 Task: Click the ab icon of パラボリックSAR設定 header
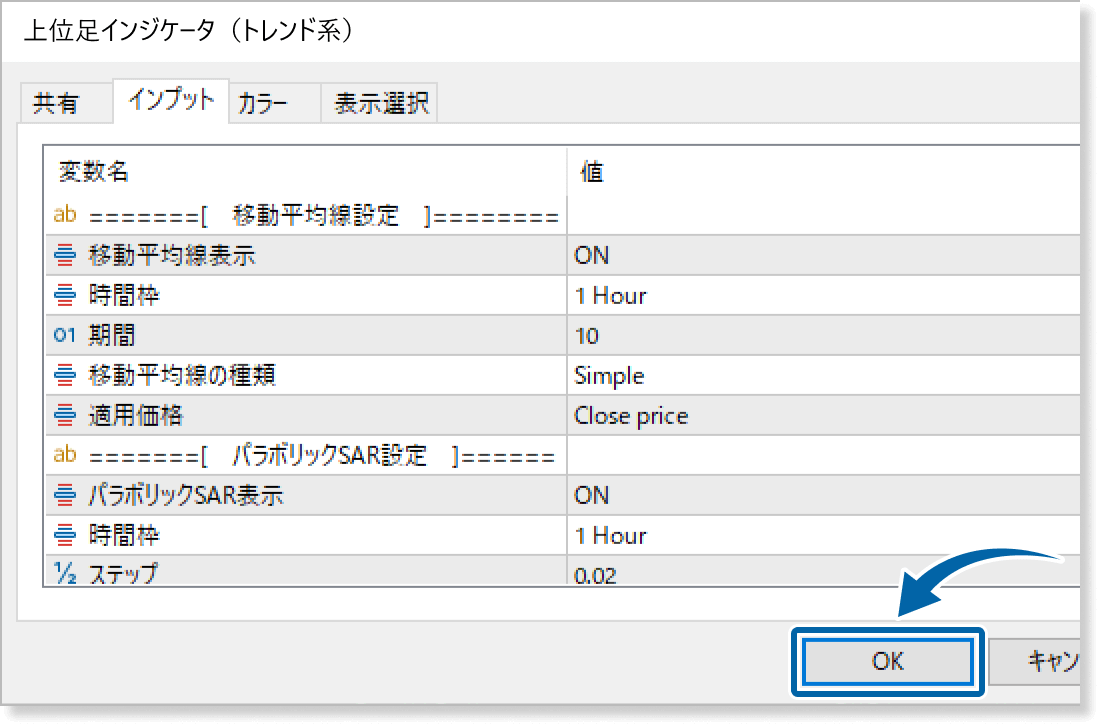(x=65, y=456)
